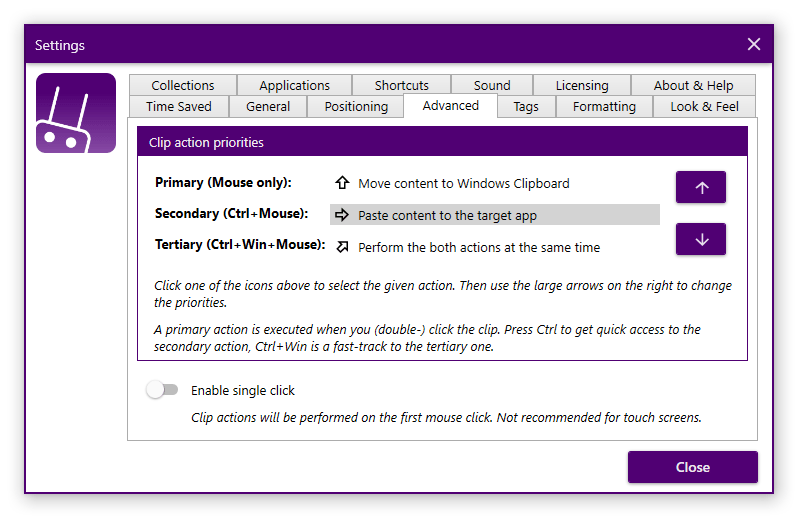Select the diagonal-arrow both actions icon
Screen dimensions: 798x518
[343, 247]
